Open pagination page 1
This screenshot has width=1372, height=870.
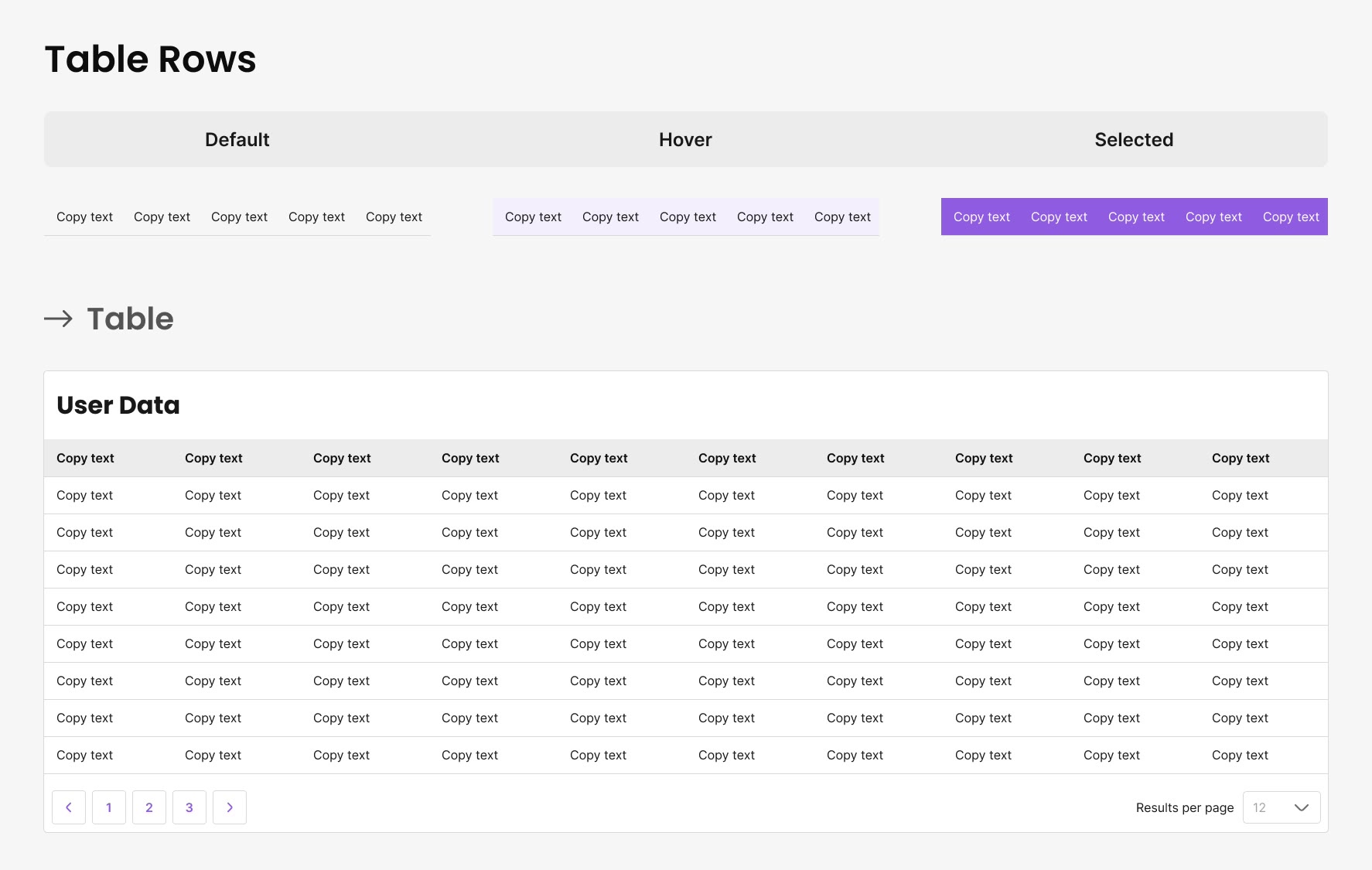109,807
